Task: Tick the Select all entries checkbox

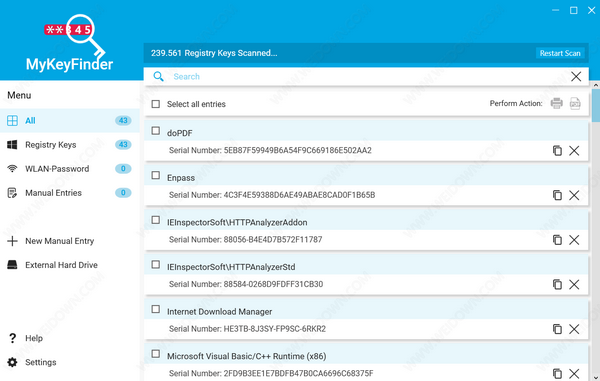Action: tap(156, 104)
